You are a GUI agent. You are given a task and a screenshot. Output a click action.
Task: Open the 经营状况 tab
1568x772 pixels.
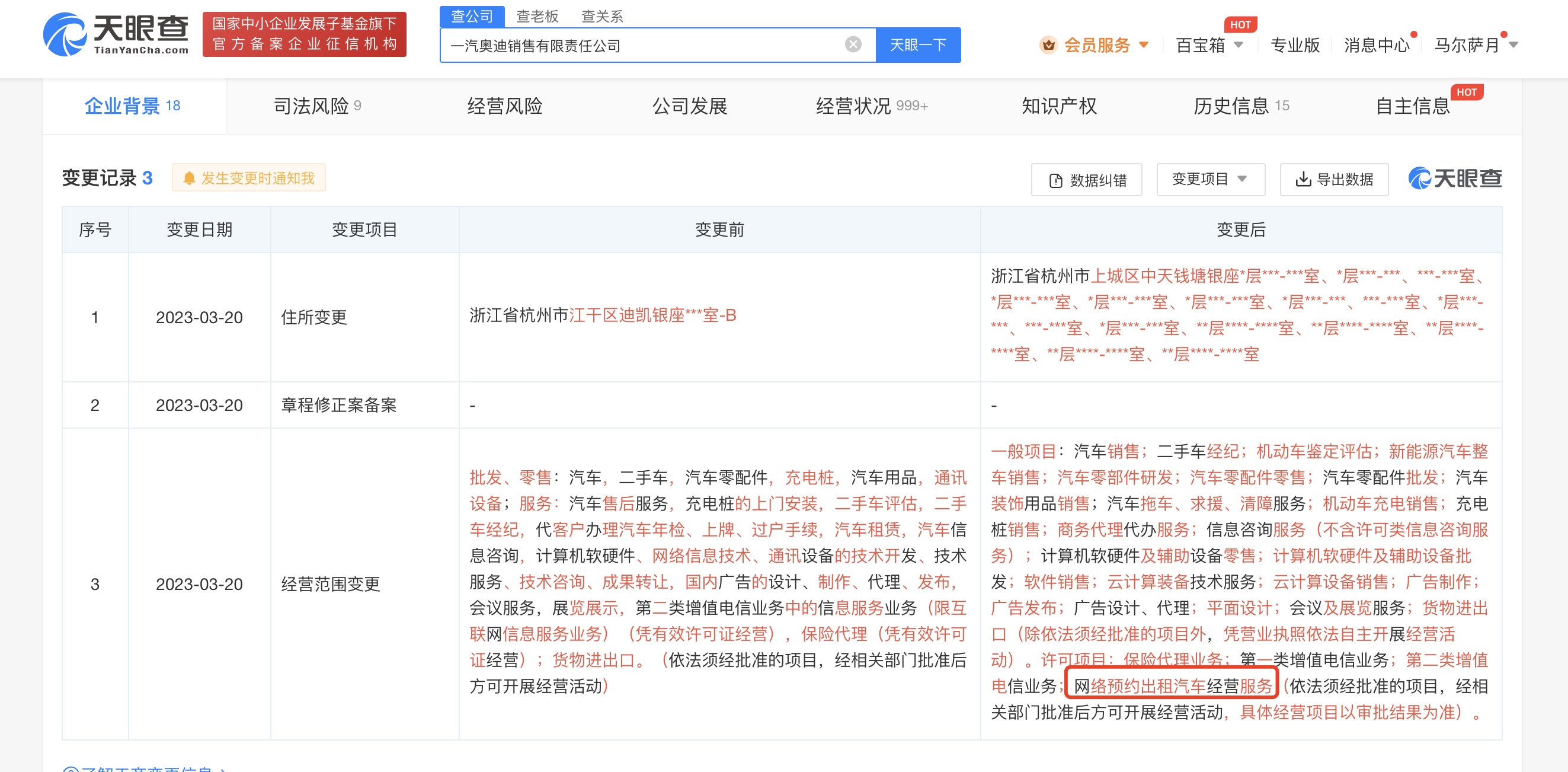(872, 106)
